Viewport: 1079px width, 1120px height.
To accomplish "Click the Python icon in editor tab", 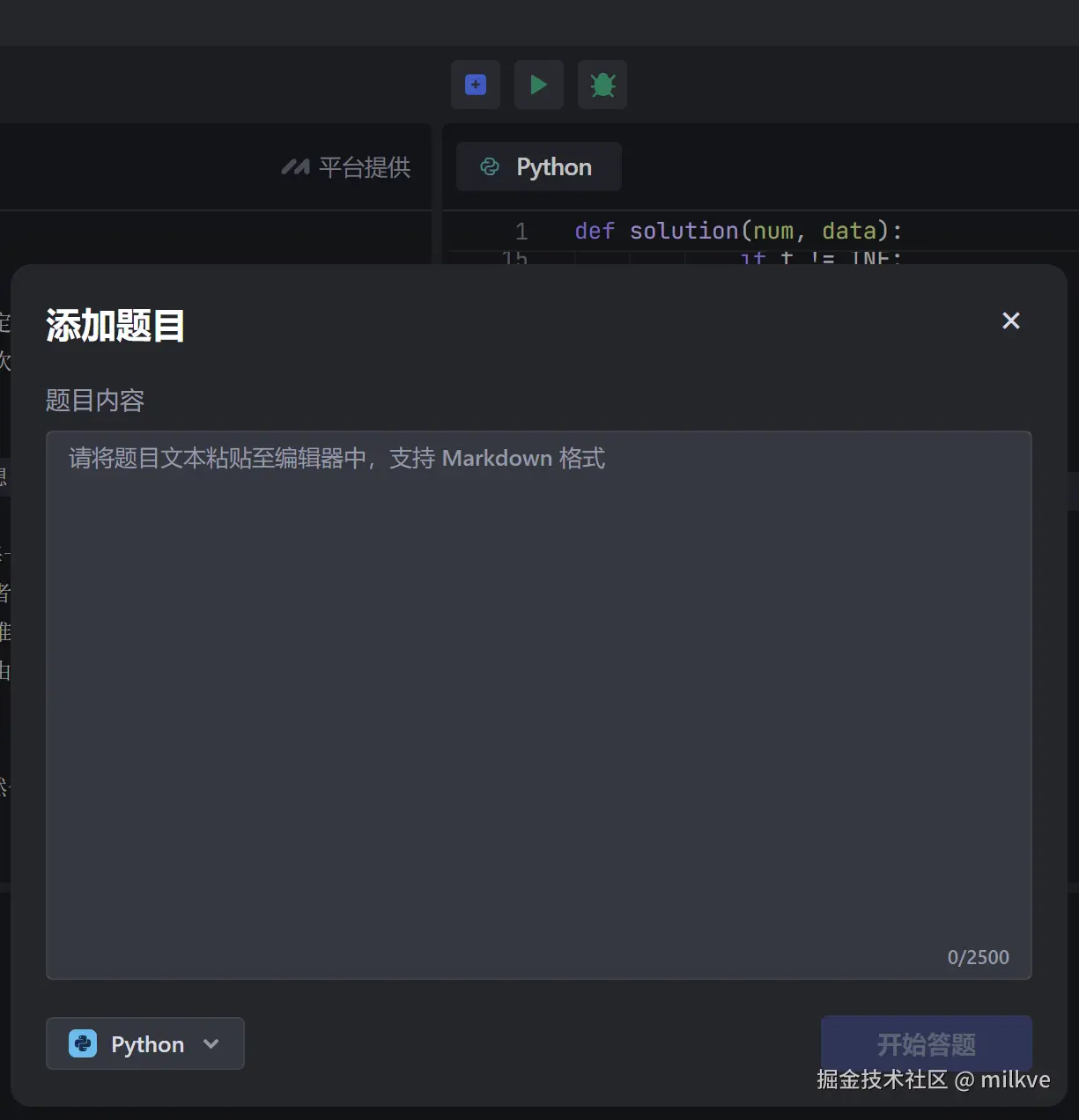I will coord(490,166).
